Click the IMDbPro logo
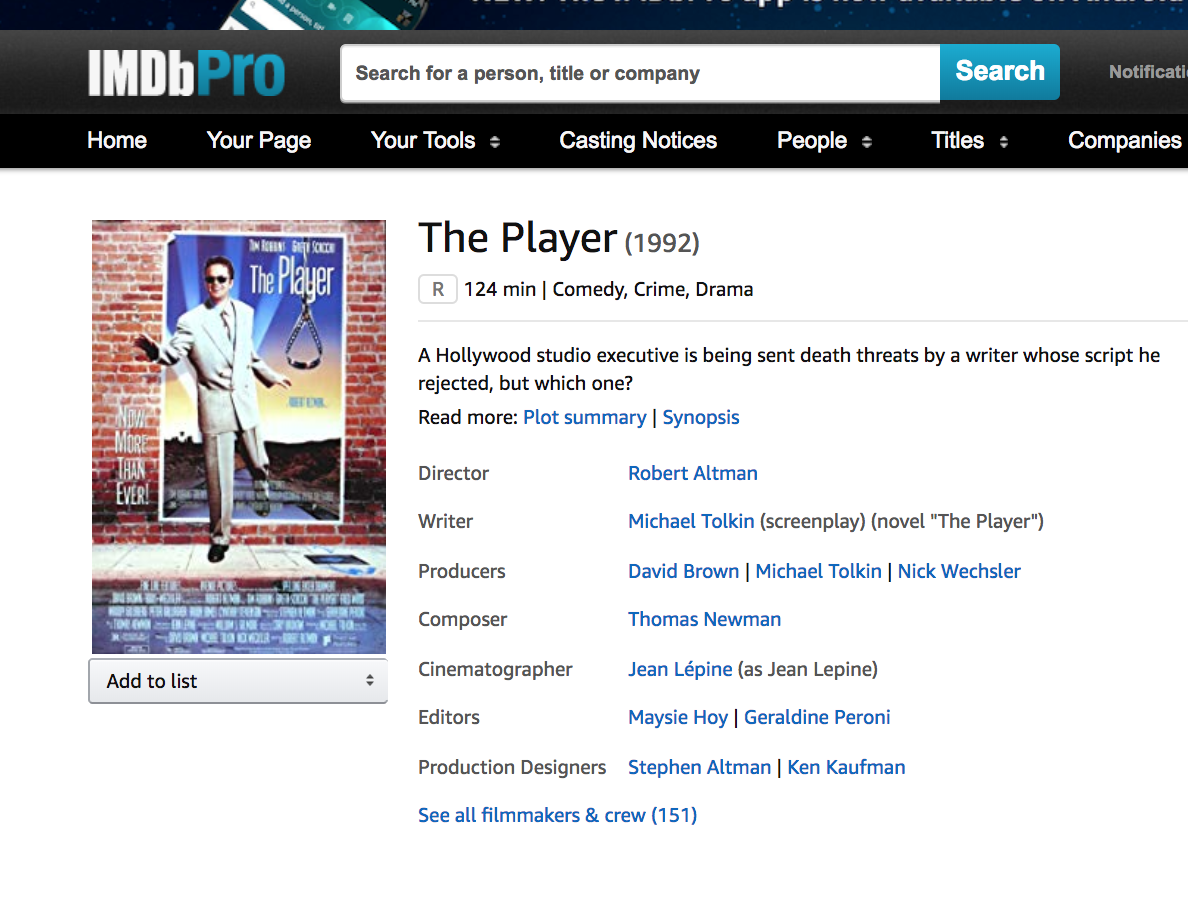 pos(186,74)
